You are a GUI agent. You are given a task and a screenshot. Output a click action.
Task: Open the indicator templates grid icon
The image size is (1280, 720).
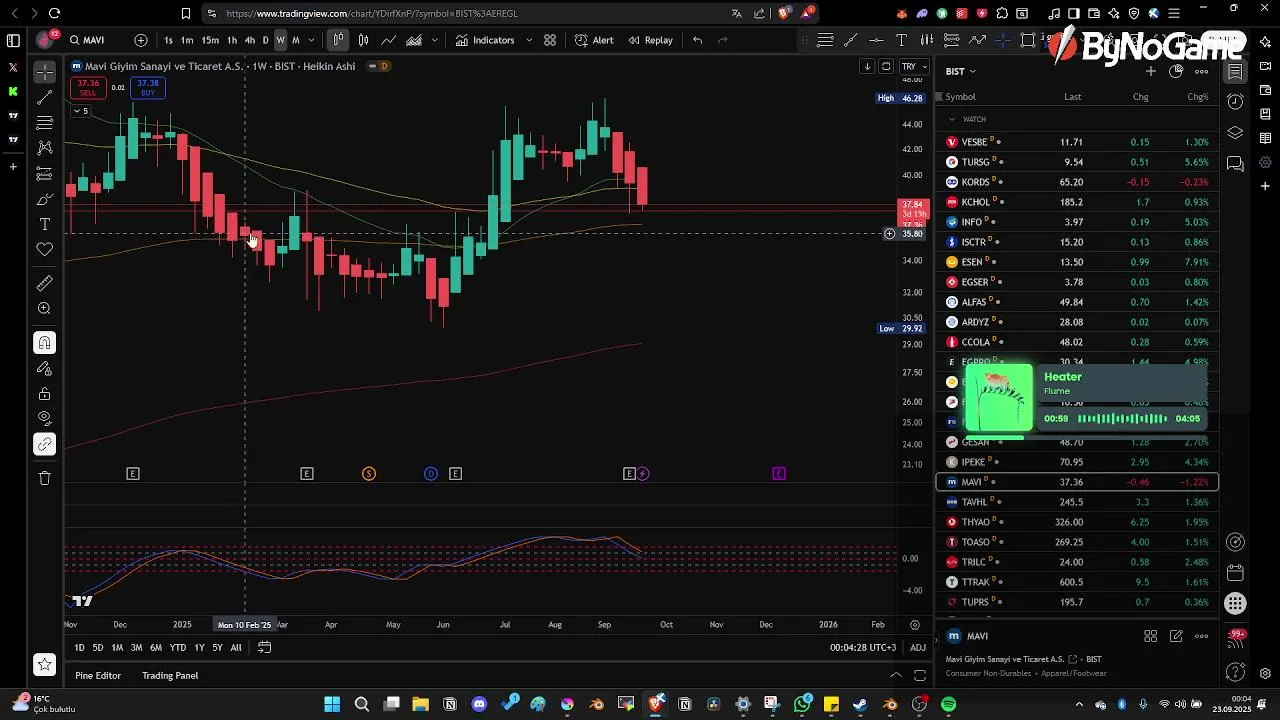550,40
